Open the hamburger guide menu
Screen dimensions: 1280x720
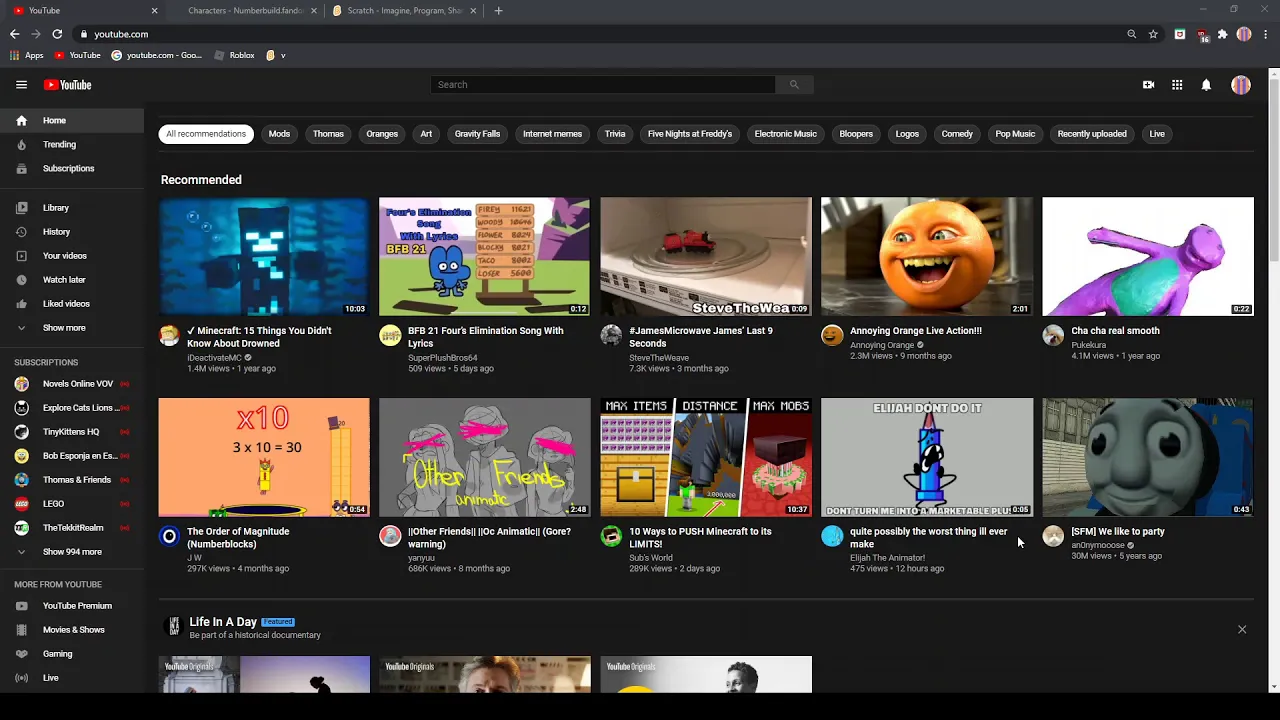click(x=21, y=85)
